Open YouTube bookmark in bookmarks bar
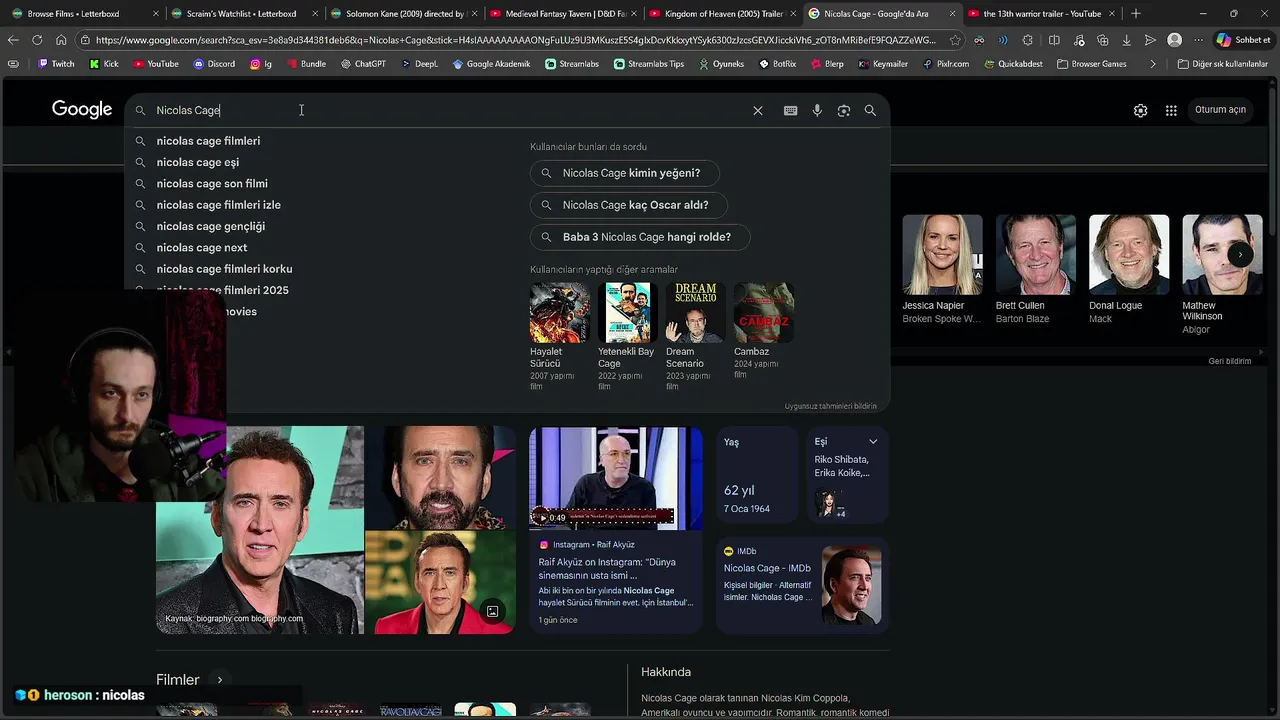1280x720 pixels. [155, 64]
